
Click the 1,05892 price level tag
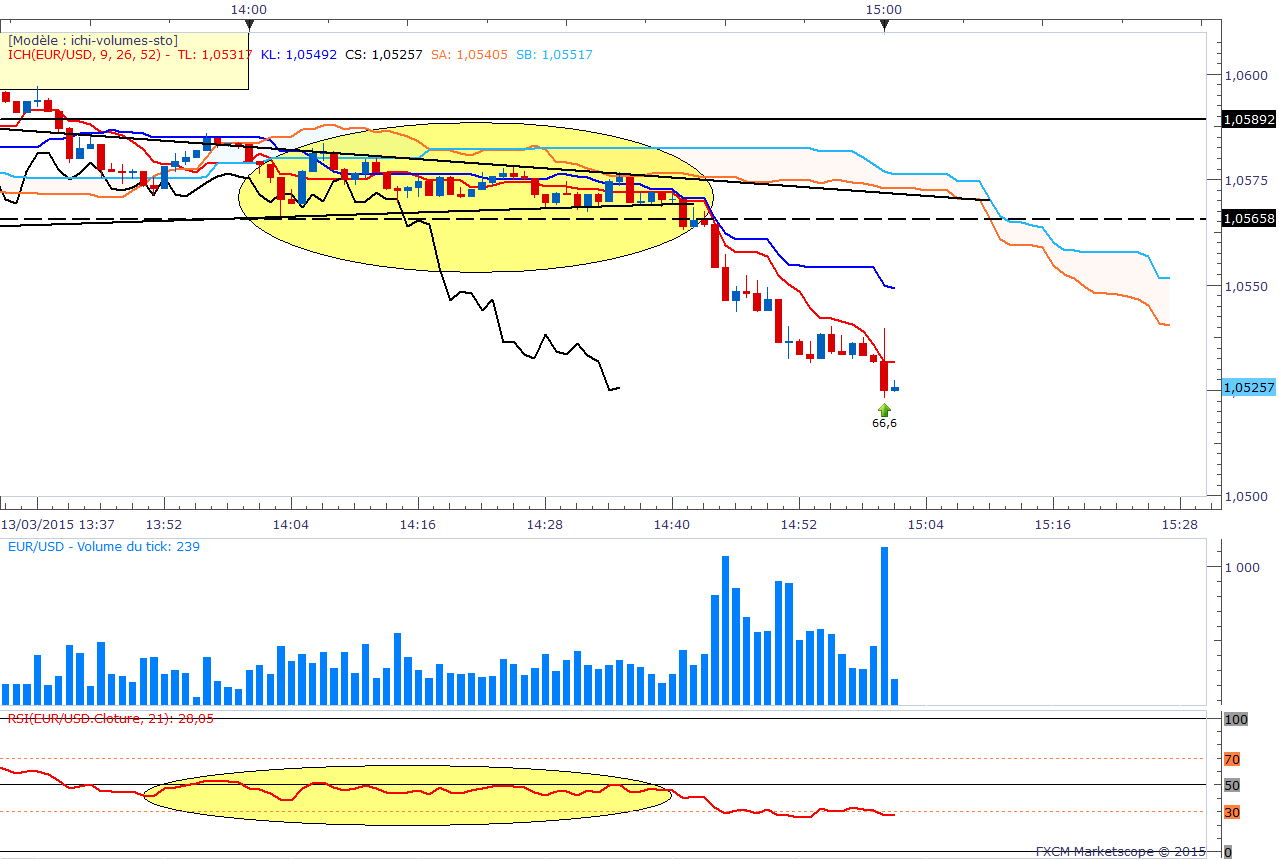click(1248, 119)
